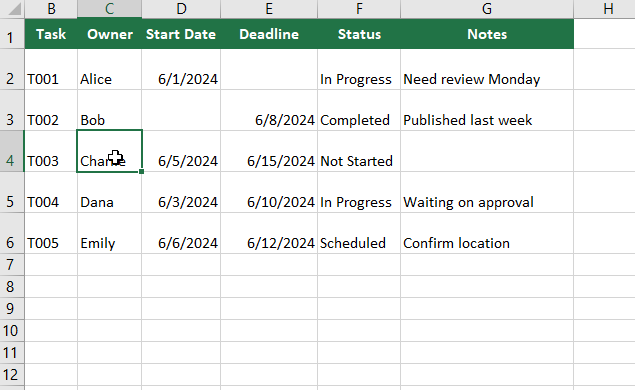This screenshot has height=390, width=635.
Task: Select the cell containing Alice
Action: pyautogui.click(x=109, y=69)
